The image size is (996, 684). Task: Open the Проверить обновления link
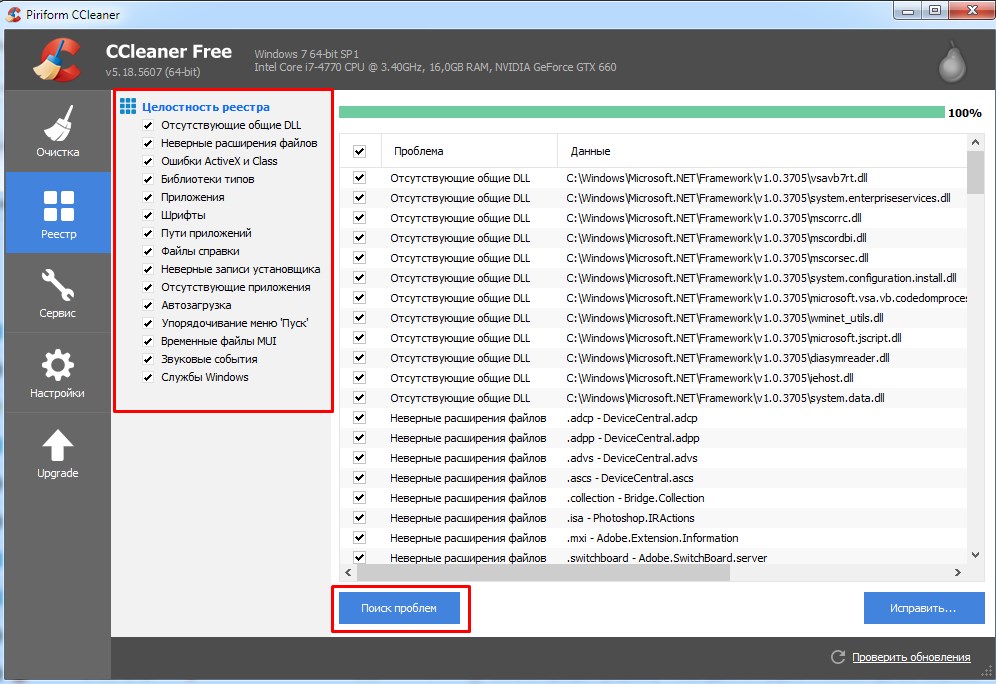click(x=911, y=657)
